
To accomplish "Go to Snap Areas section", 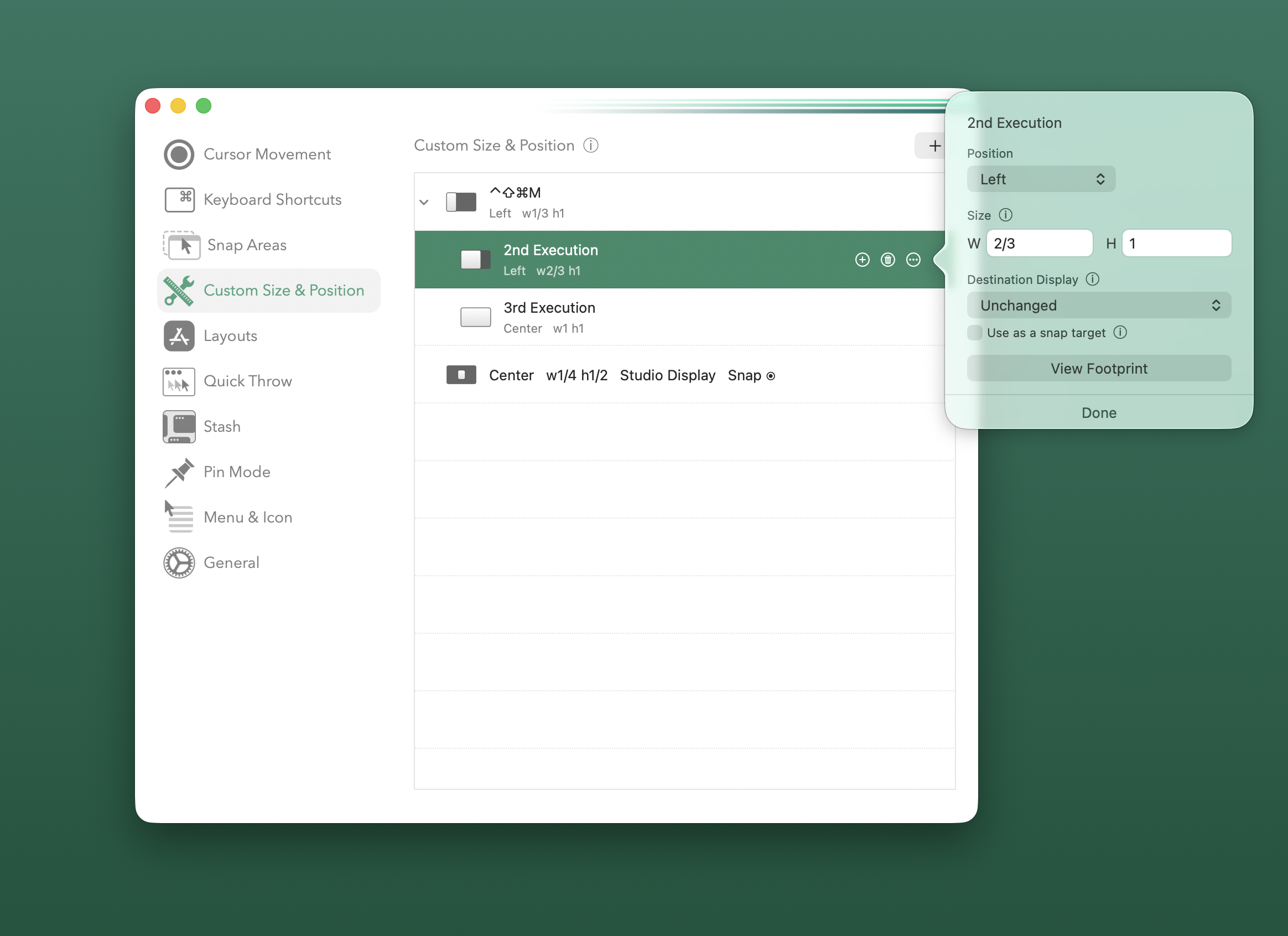I will [x=225, y=245].
